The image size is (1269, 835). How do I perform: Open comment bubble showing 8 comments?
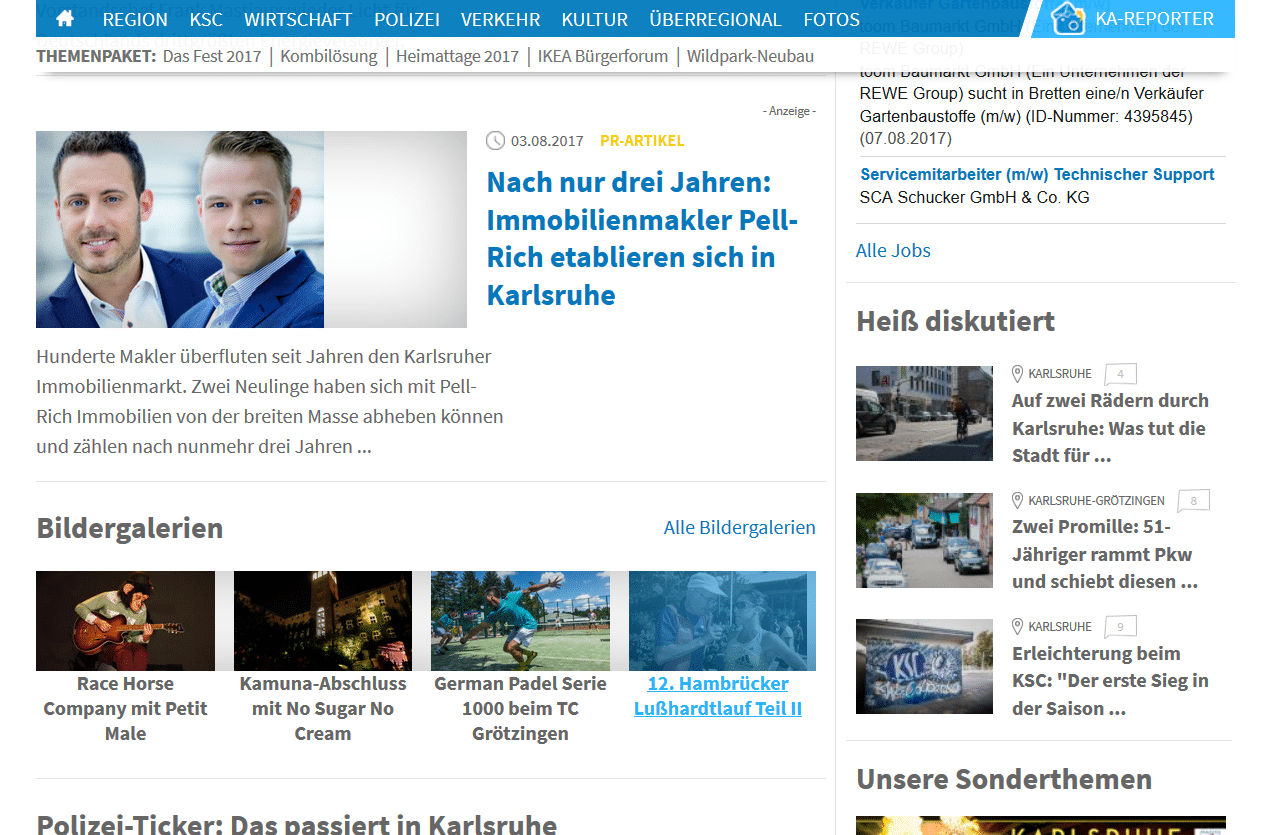coord(1193,501)
